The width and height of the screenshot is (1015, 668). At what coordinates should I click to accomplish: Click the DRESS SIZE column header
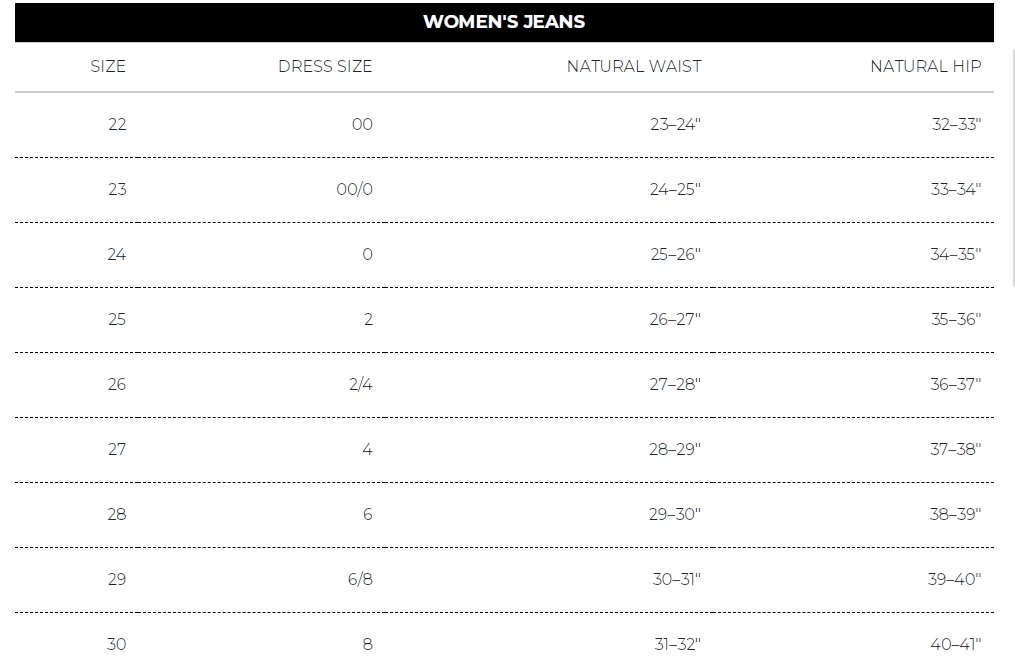[325, 67]
